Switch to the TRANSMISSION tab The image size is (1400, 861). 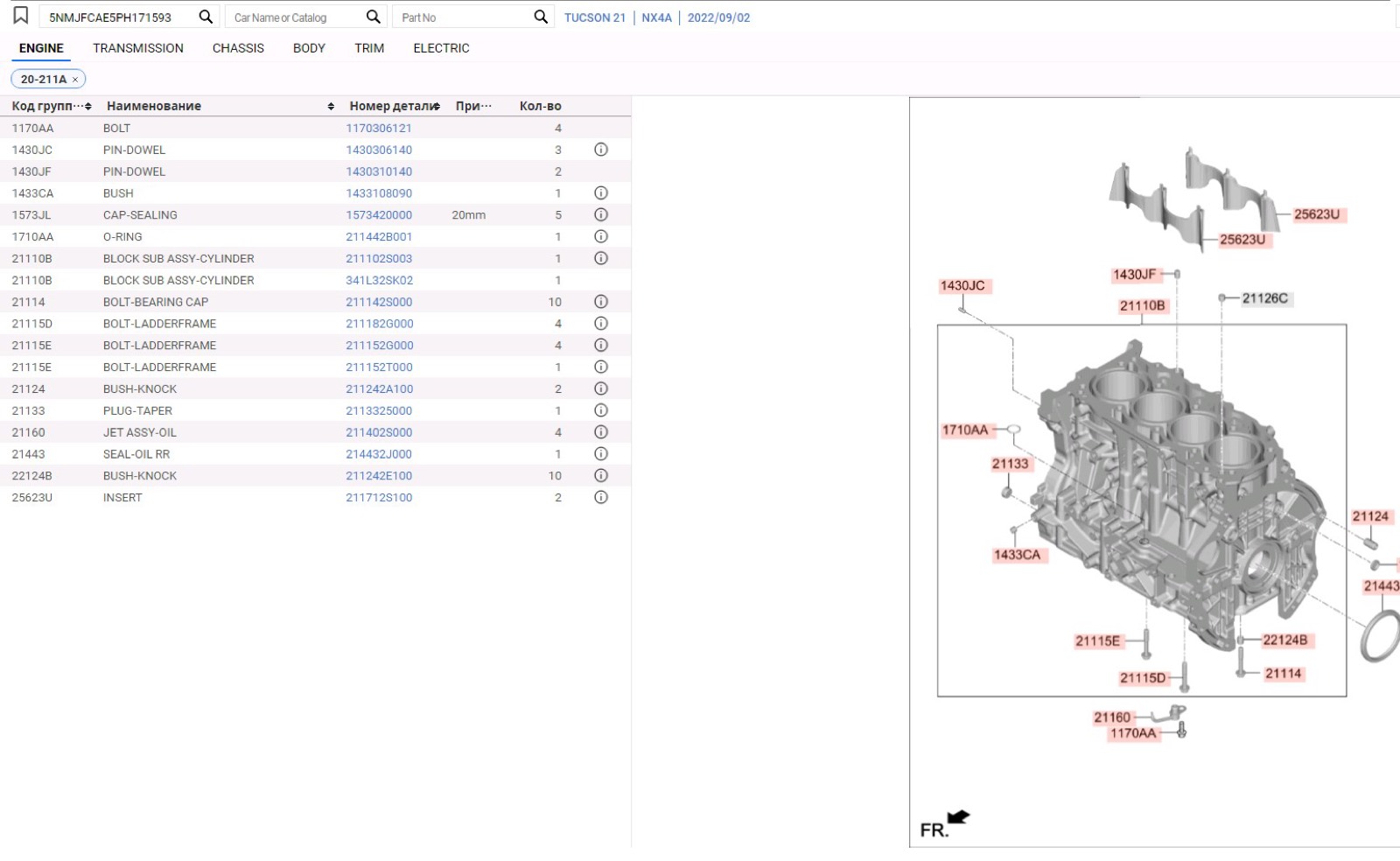point(138,48)
